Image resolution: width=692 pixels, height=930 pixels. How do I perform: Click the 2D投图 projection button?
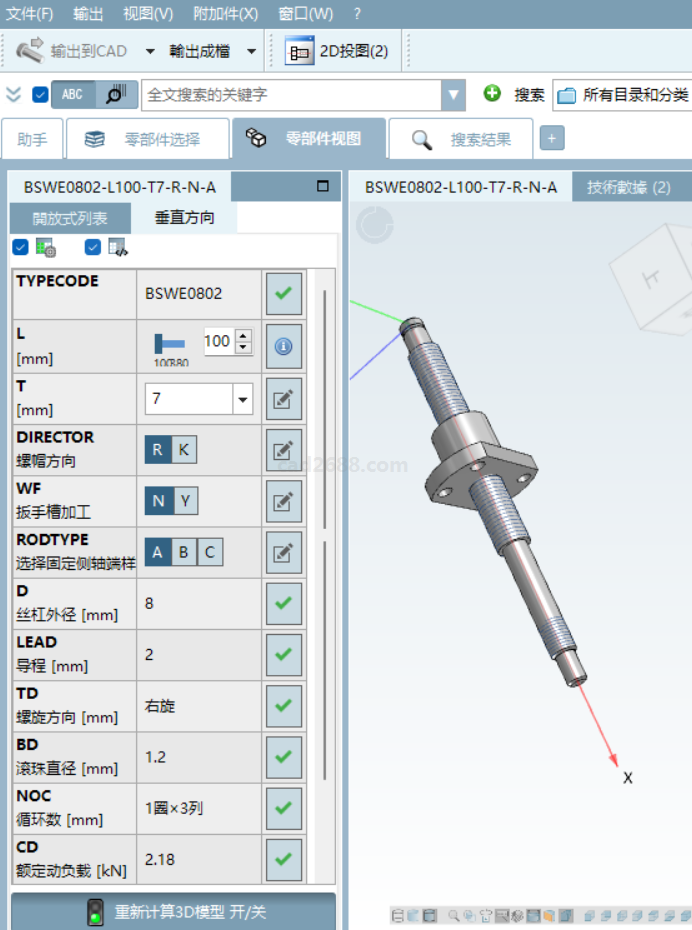click(337, 51)
